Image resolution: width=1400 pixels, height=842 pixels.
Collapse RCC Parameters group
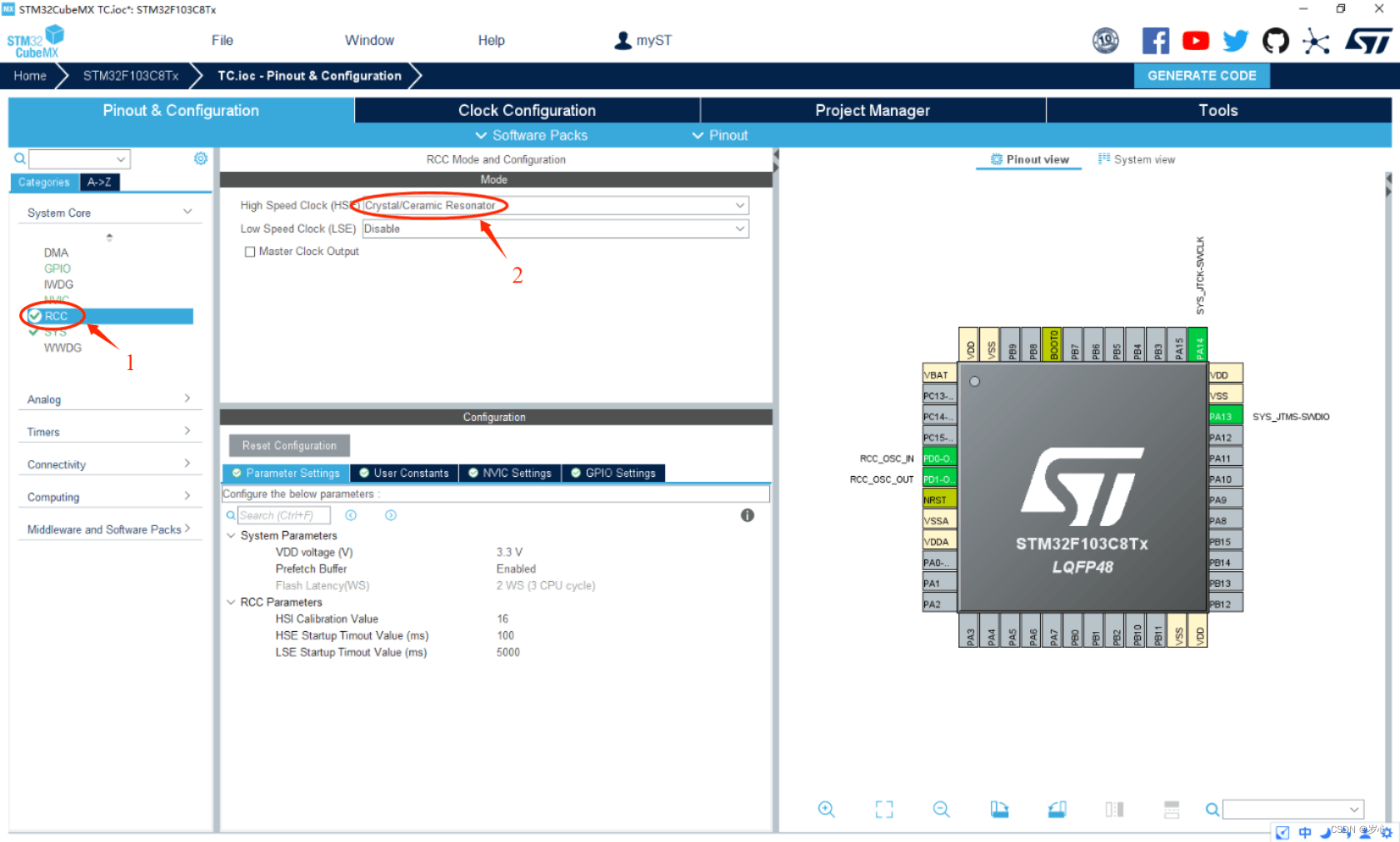click(231, 602)
